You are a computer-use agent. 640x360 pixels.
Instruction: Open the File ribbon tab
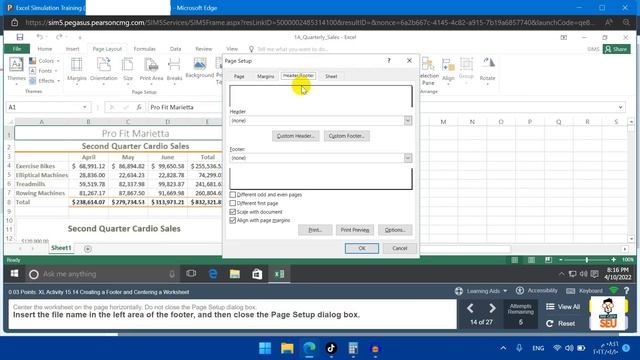click(x=17, y=49)
